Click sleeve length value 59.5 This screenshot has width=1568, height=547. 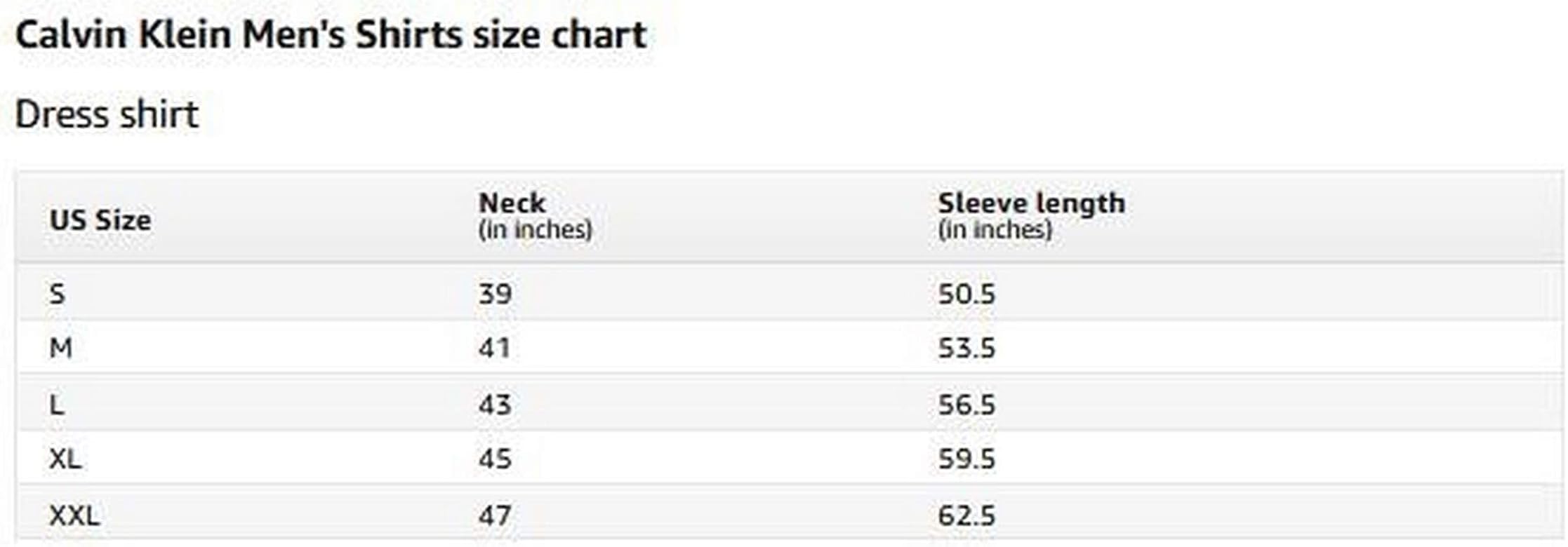click(x=966, y=459)
